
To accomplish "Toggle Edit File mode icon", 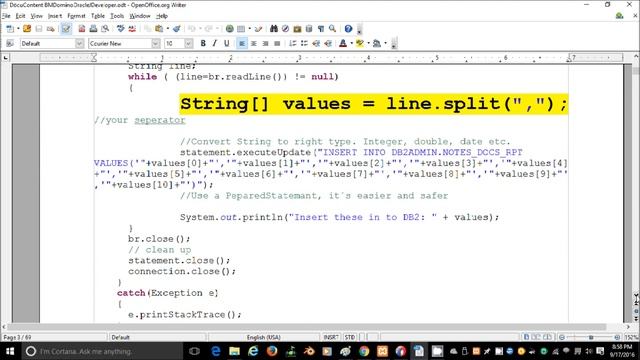I will pos(66,29).
